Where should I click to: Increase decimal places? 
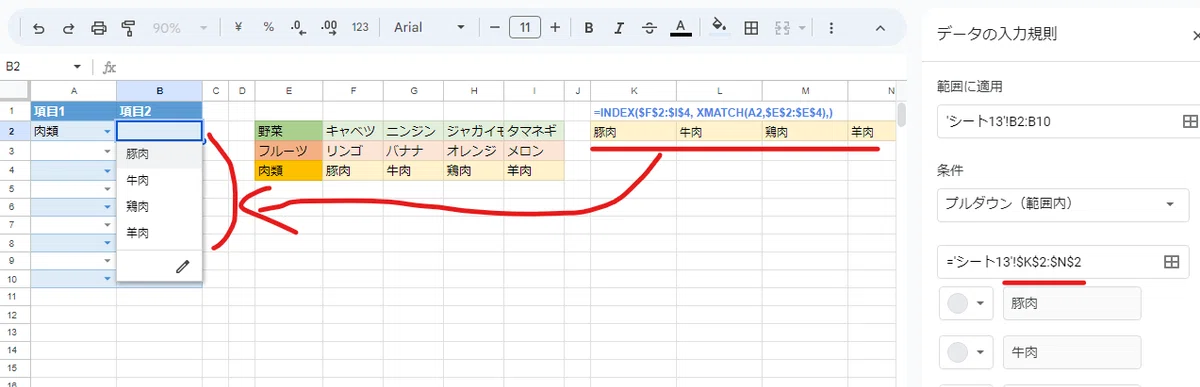[x=330, y=28]
